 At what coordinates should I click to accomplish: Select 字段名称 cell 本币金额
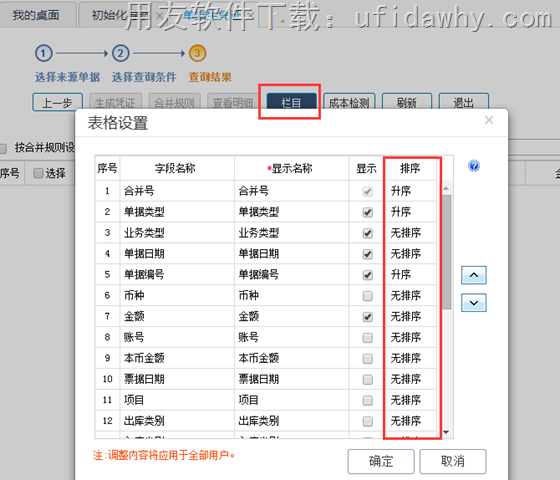tap(177, 358)
